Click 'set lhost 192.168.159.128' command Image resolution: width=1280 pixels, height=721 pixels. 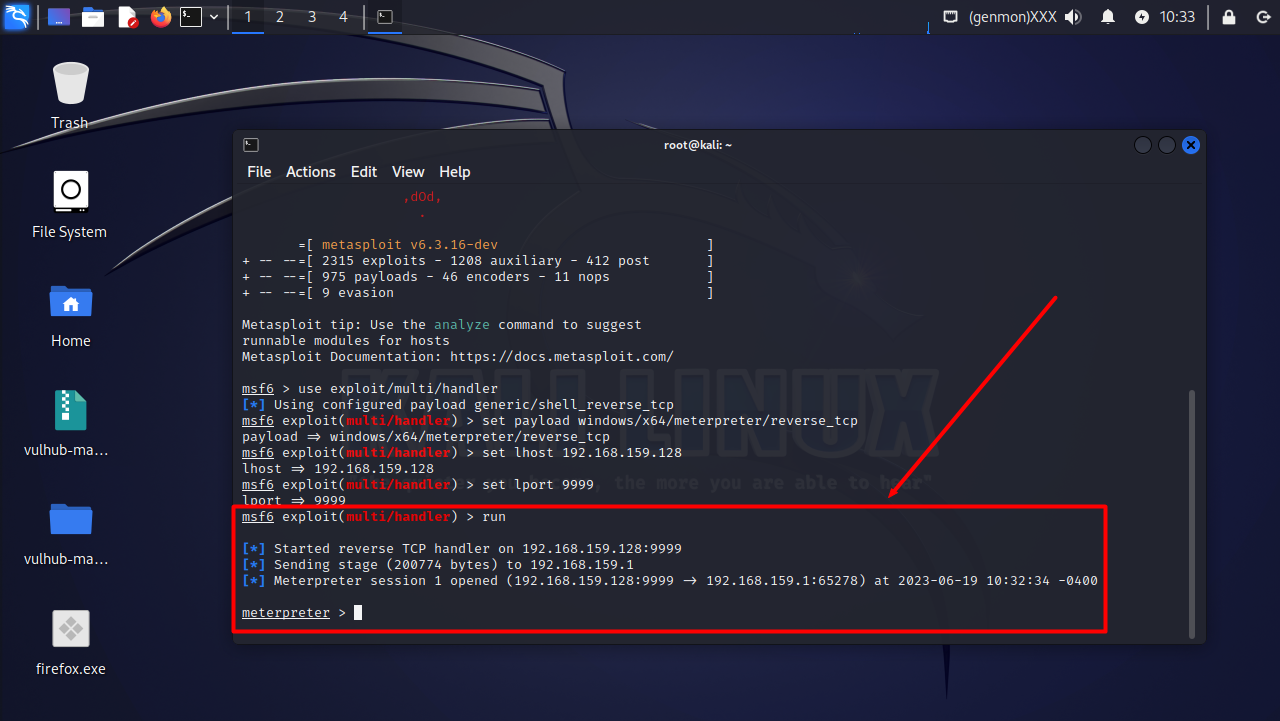[582, 453]
